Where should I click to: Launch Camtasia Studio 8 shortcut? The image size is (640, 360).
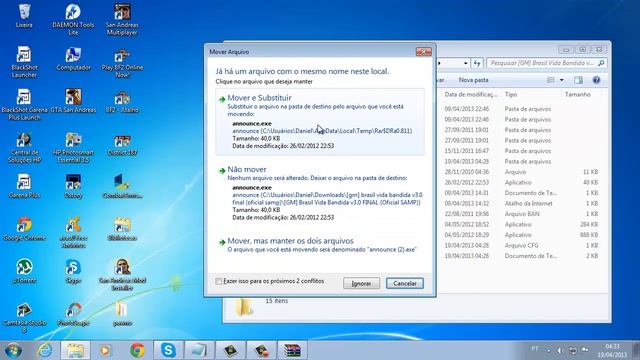click(x=24, y=318)
